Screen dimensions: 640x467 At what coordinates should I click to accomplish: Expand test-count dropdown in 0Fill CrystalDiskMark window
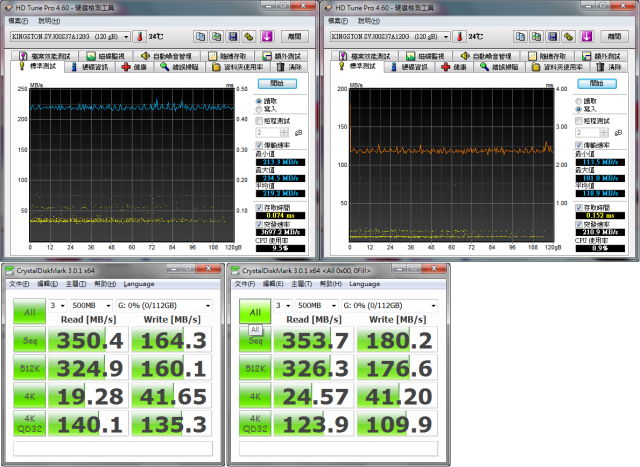point(288,305)
